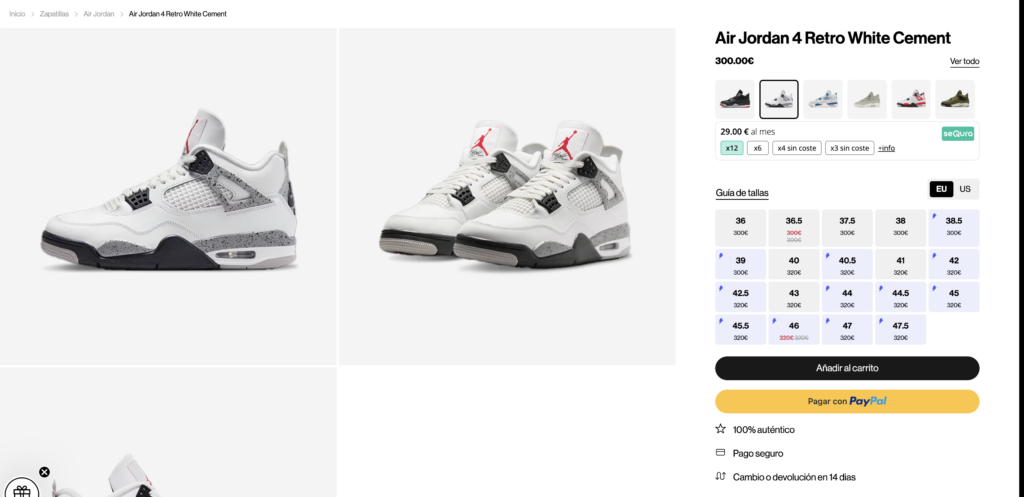Open the Guía de tallas link
The width and height of the screenshot is (1024, 497).
pos(742,193)
